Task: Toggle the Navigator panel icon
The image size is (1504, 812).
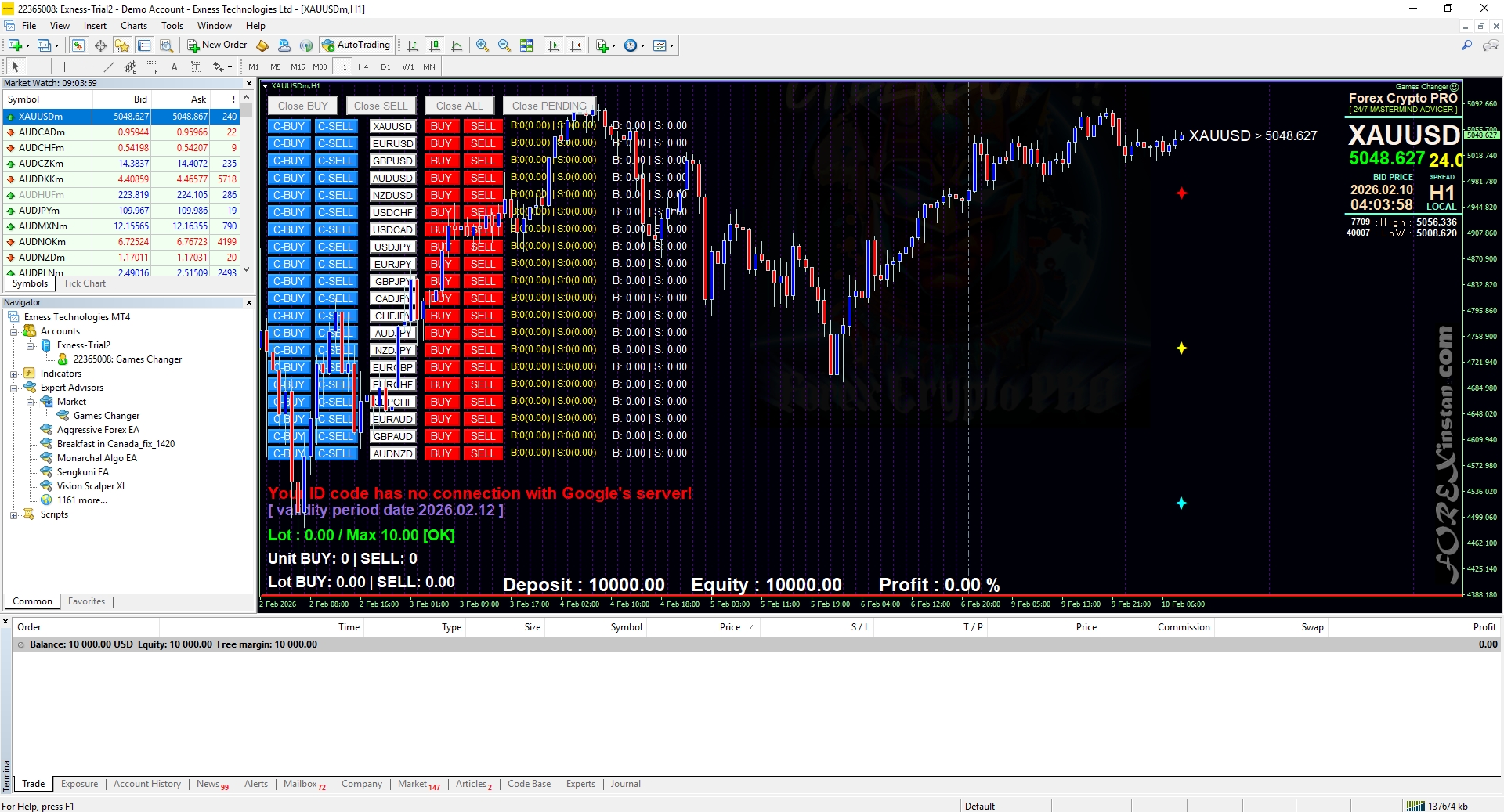Action: [x=122, y=45]
